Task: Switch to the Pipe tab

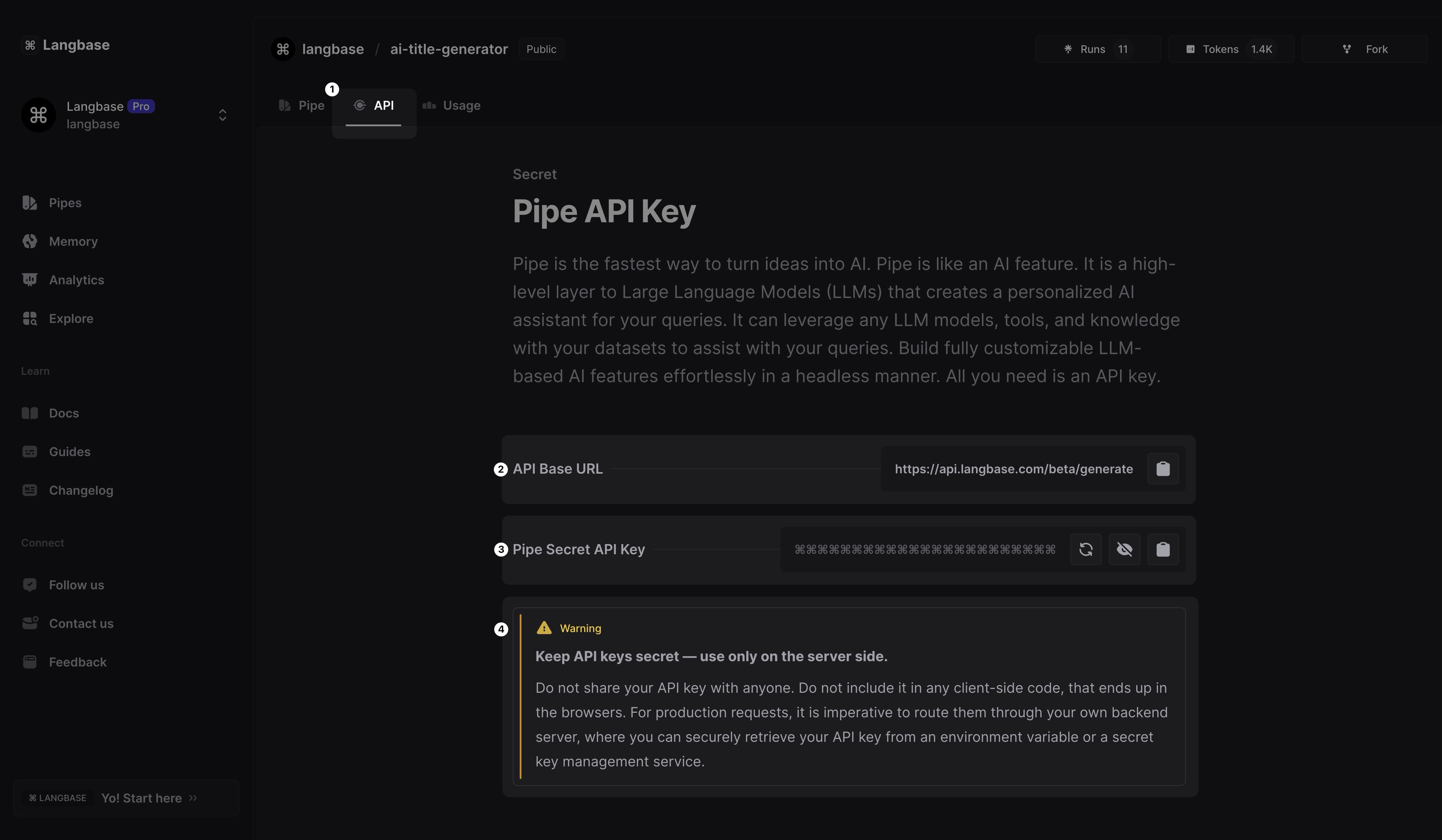Action: 302,106
